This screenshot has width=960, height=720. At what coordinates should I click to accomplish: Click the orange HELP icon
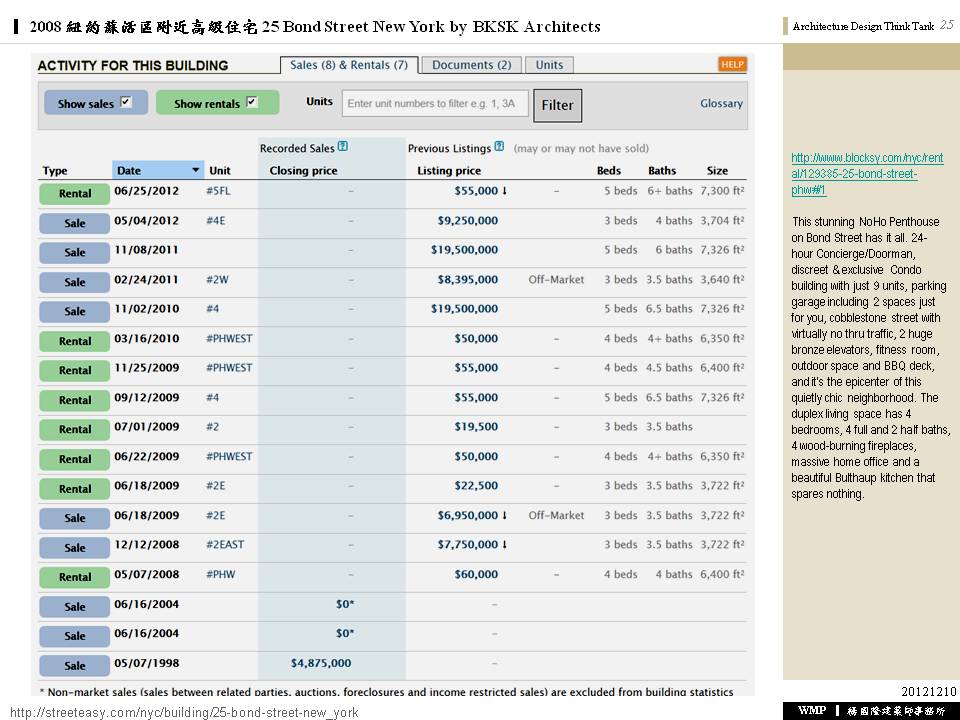(x=732, y=65)
